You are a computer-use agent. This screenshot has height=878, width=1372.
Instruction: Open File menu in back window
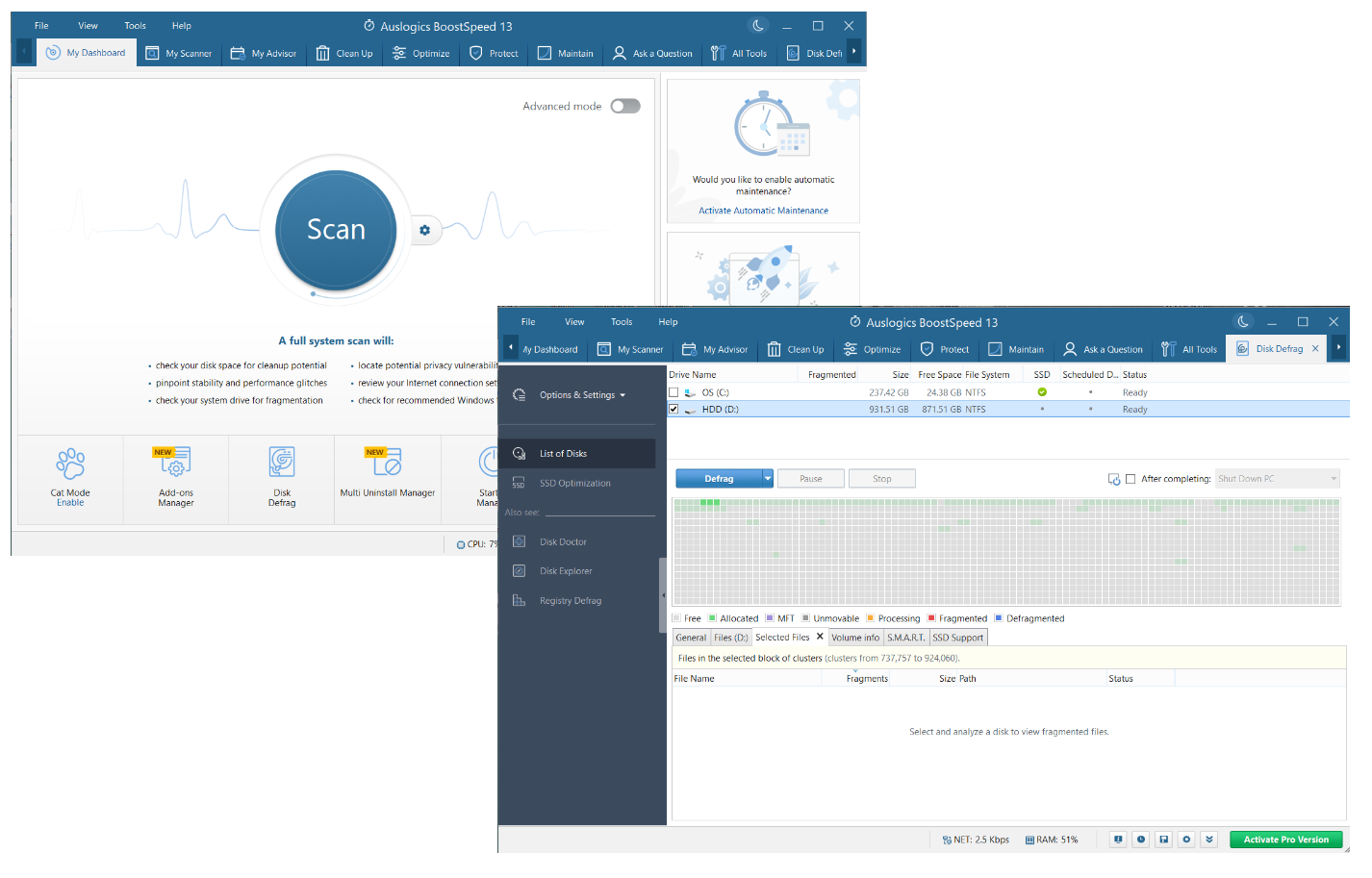(x=41, y=26)
